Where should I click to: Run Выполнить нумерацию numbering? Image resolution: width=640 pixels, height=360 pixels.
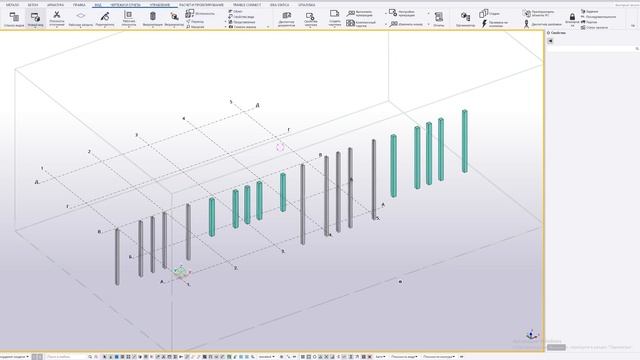tap(359, 14)
